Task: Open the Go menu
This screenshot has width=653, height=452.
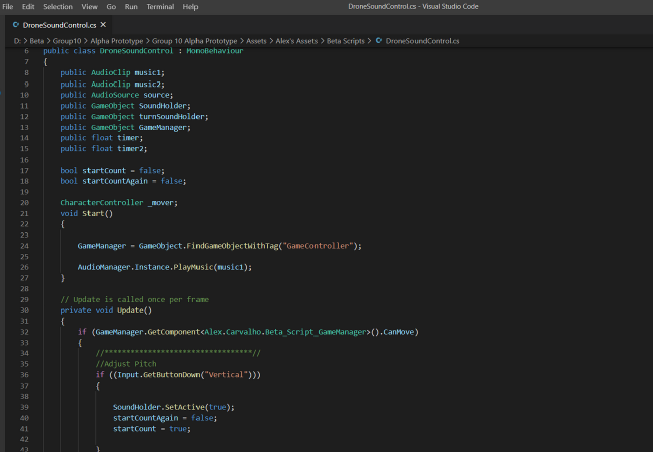Action: (111, 6)
